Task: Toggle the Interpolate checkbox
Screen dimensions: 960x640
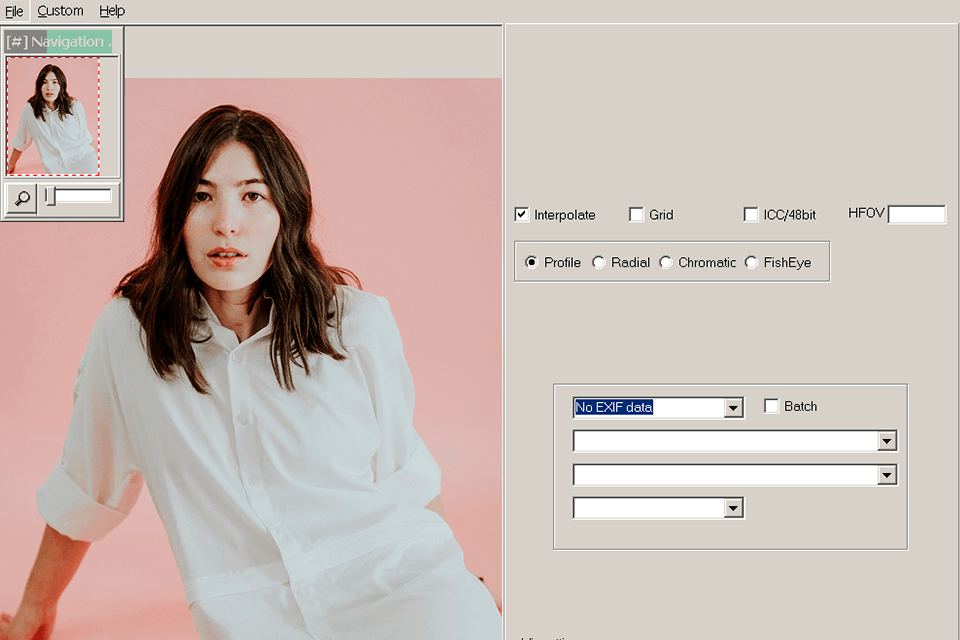Action: (521, 215)
